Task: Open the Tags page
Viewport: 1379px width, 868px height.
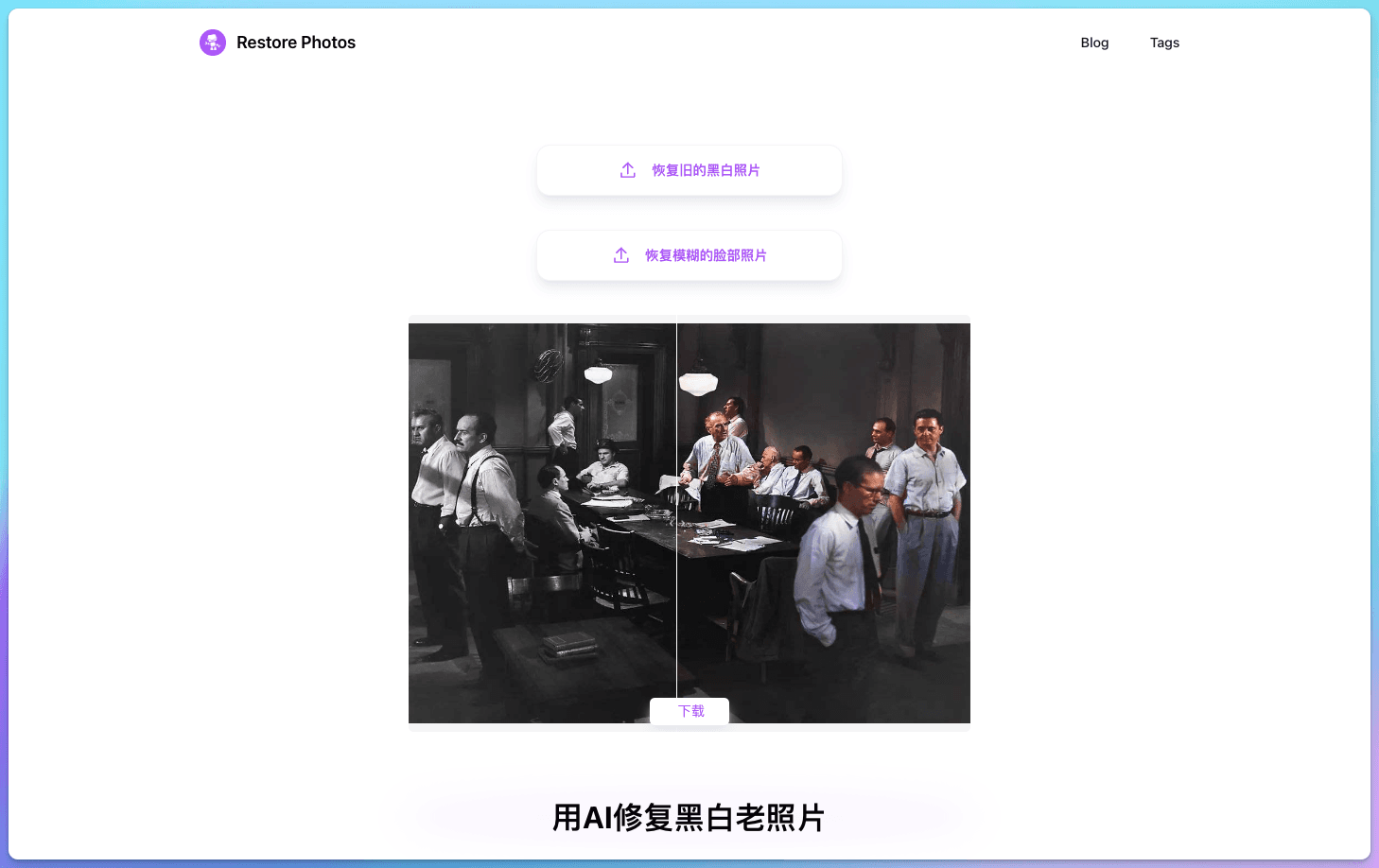Action: click(1164, 43)
